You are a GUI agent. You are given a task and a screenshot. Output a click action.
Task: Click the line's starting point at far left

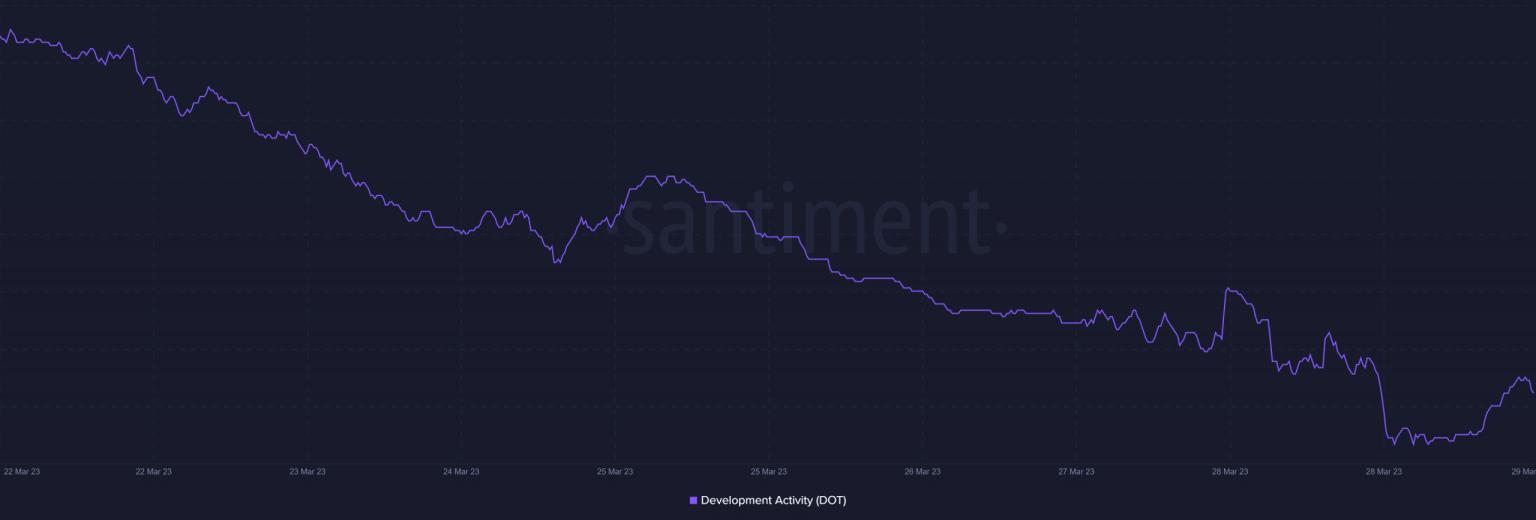(x=2, y=37)
